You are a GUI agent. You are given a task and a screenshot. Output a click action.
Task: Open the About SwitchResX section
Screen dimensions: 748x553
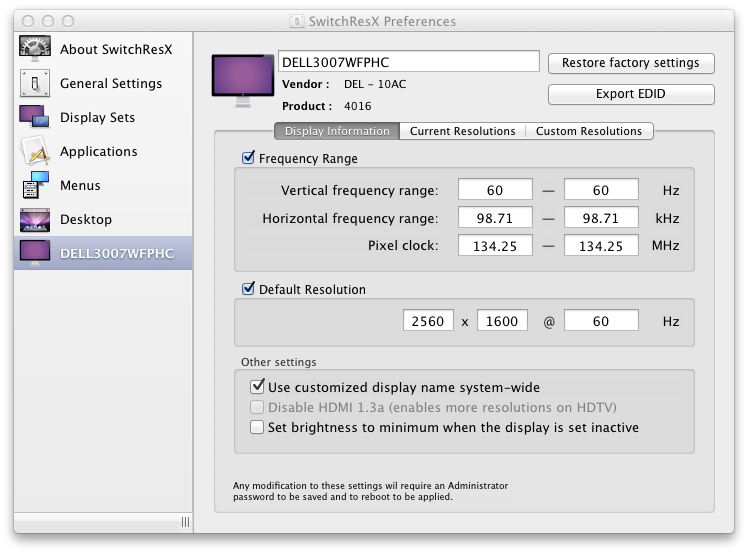pos(116,49)
